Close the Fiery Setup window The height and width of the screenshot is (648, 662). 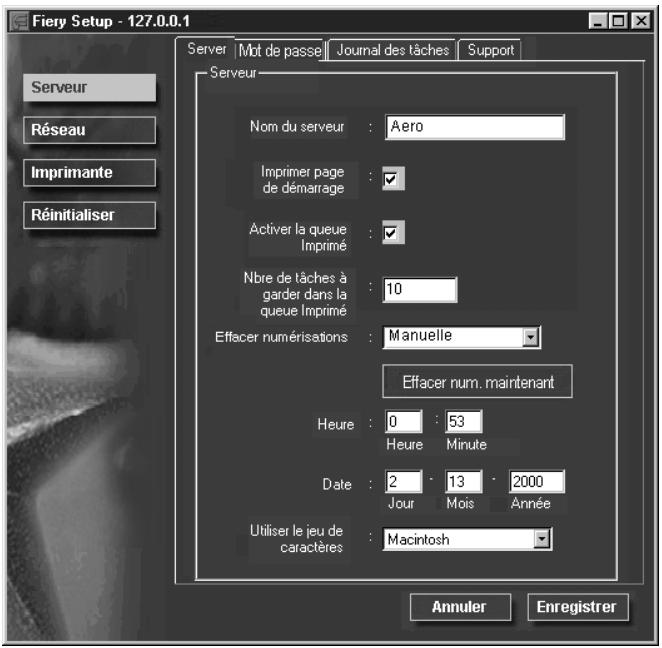(642, 21)
